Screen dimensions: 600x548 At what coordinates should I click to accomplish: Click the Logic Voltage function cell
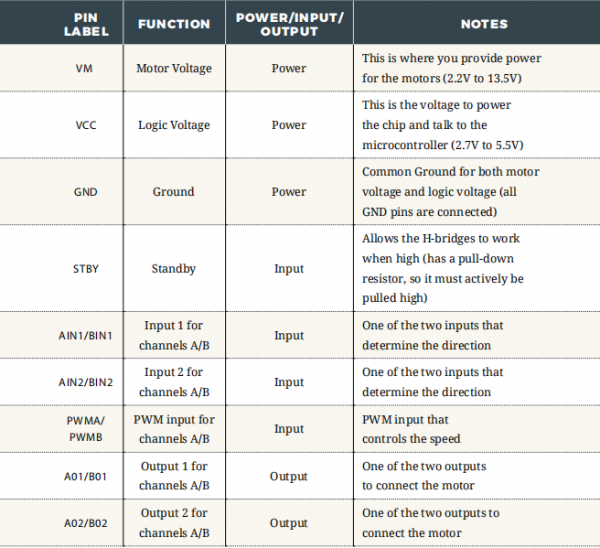click(x=174, y=125)
